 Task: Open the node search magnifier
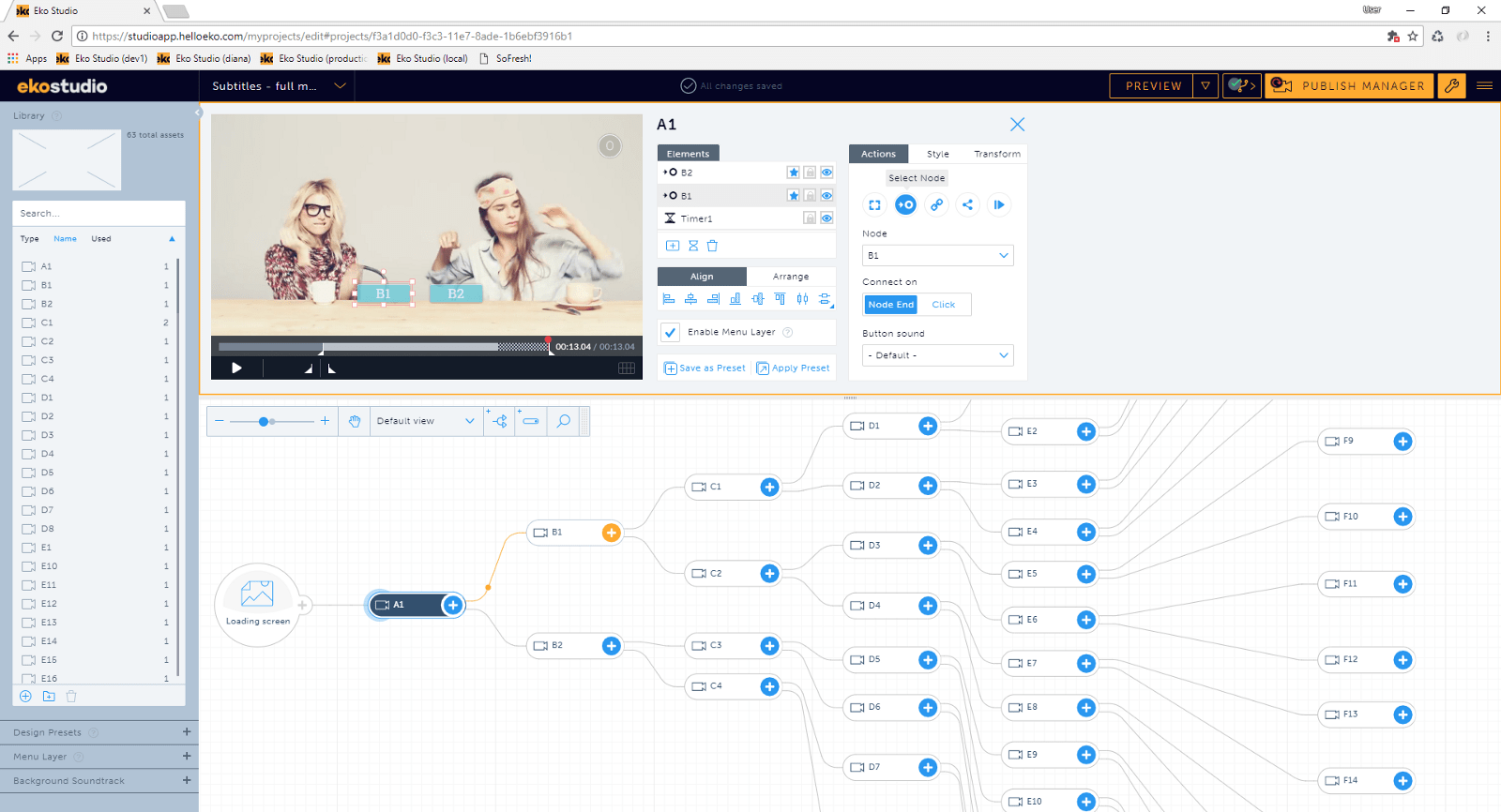point(563,421)
